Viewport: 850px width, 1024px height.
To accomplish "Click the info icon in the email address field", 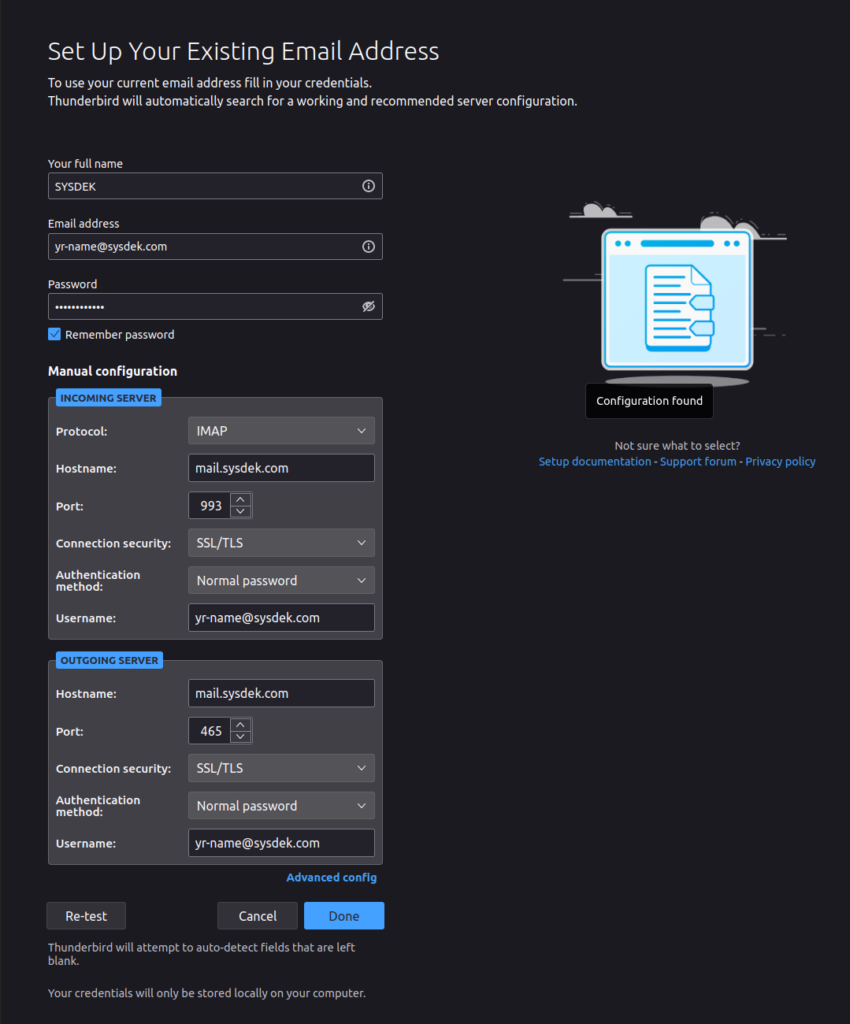I will tap(368, 246).
